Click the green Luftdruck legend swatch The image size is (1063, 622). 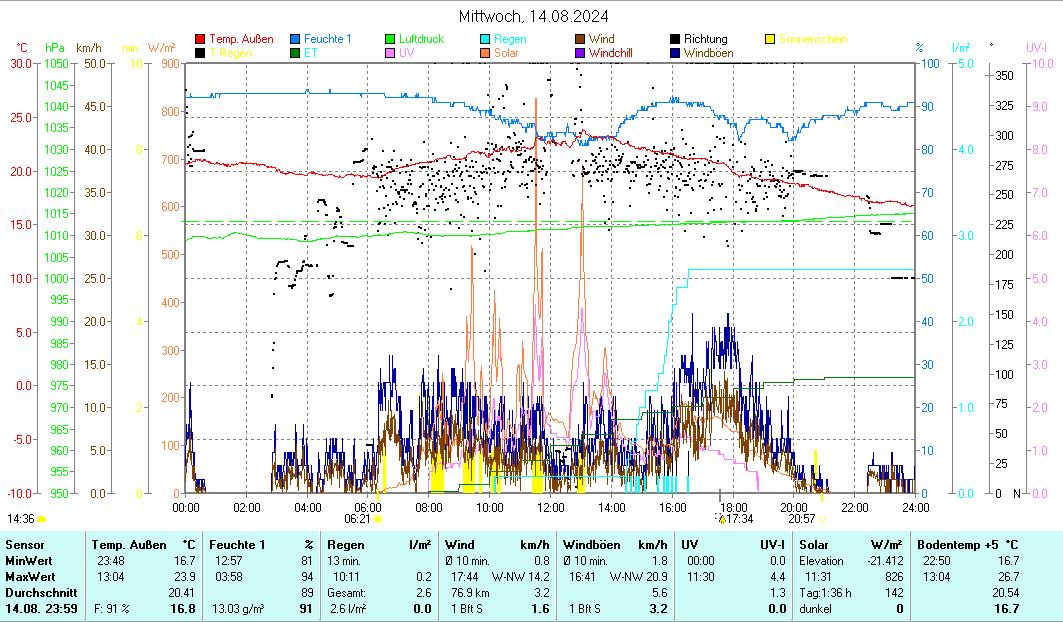click(x=390, y=40)
